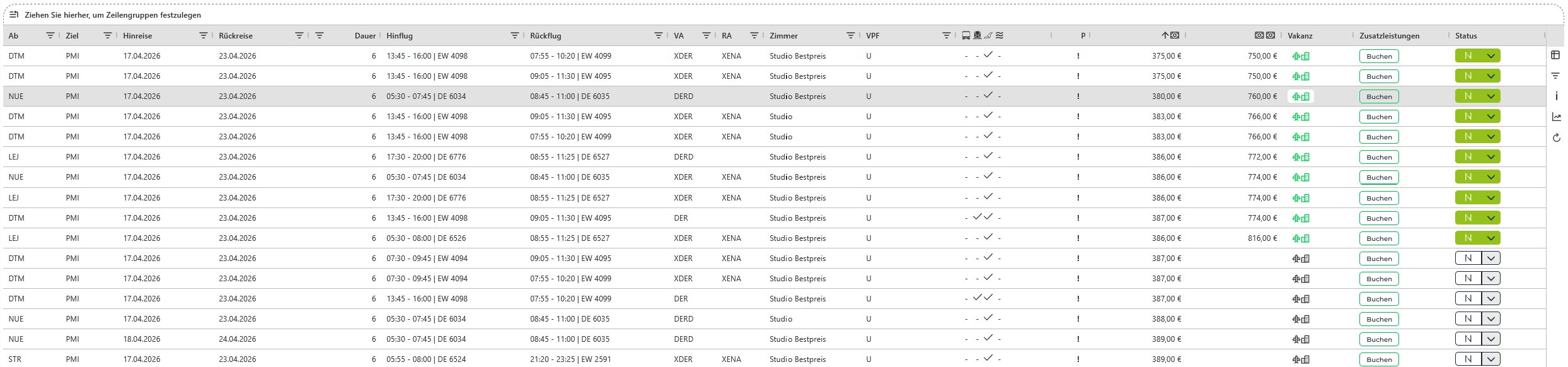This screenshot has height=367, width=1568.
Task: Open the filter menu for the Ziel column
Action: [108, 35]
